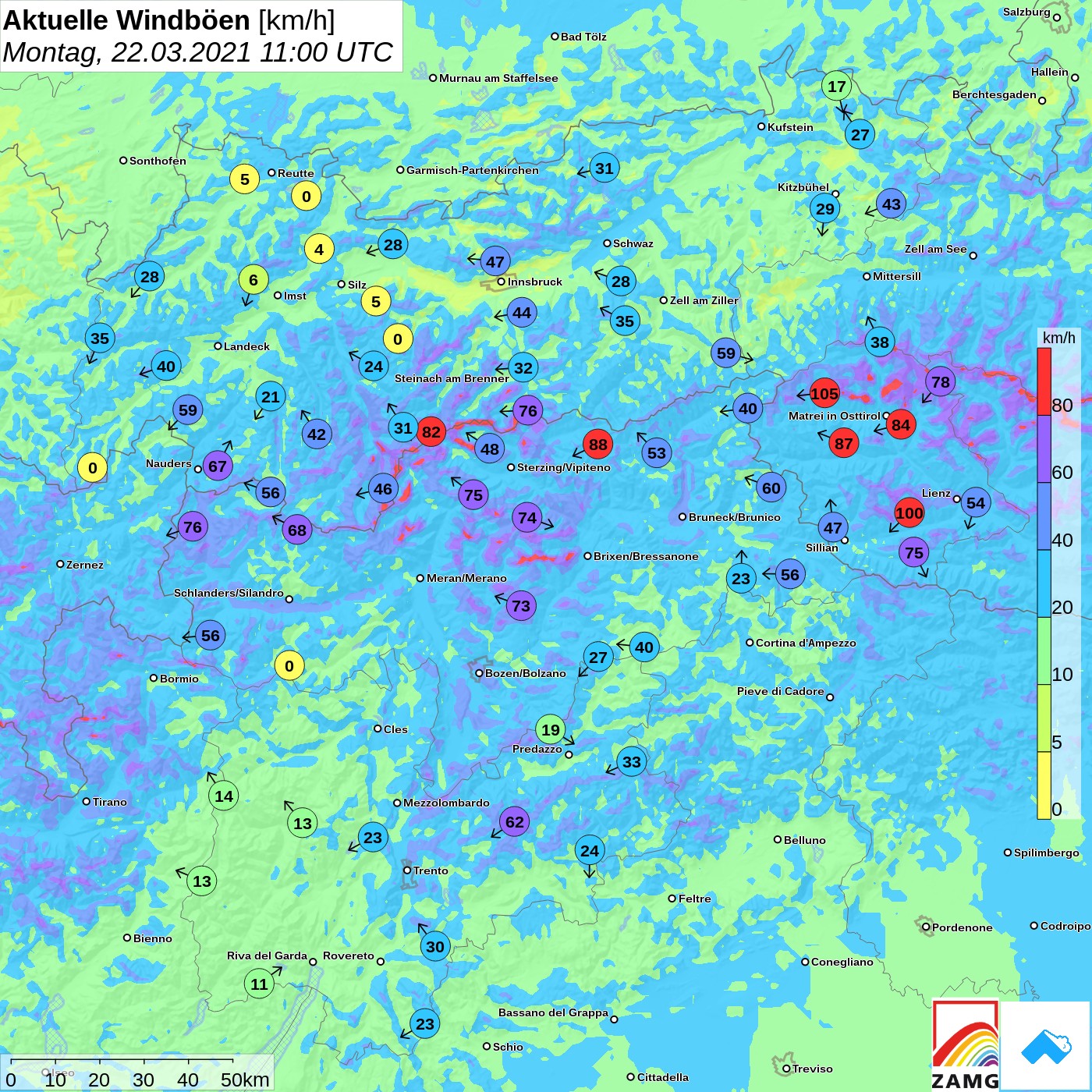Screen dimensions: 1092x1092
Task: Click the Cortina d'Ampezzo label
Action: pos(806,643)
